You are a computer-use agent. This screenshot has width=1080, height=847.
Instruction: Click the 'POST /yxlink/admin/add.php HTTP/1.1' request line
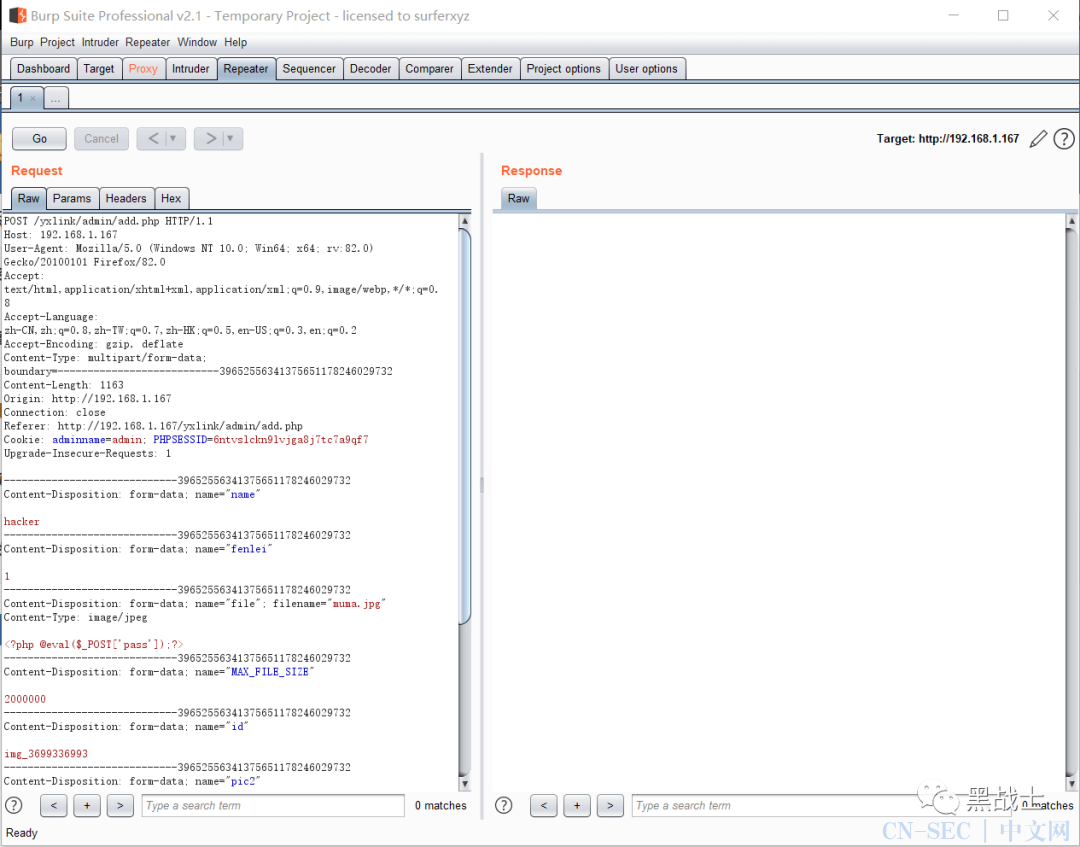(109, 221)
